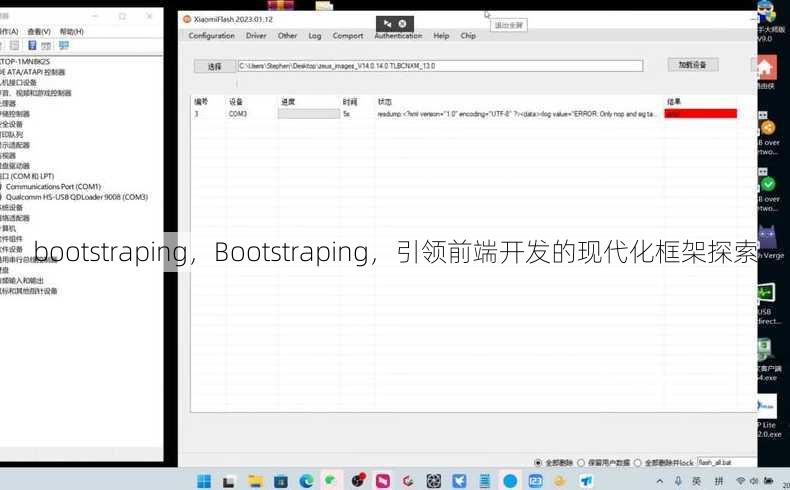Click the blue properties icon in Device Manager toolbar
This screenshot has width=790, height=490.
(32, 45)
